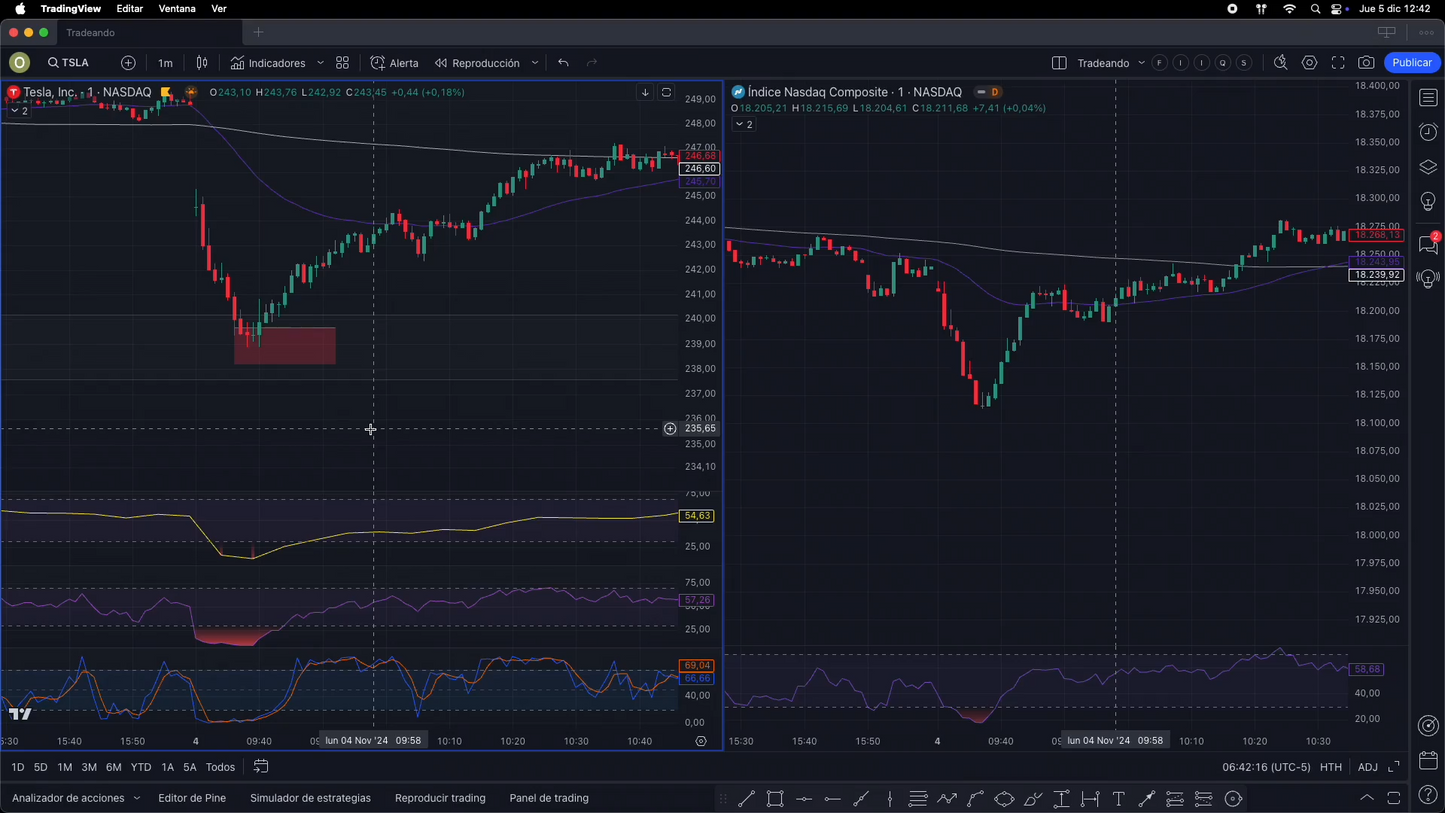Enter fullscreen mode via the top toolbar icon
Image resolution: width=1445 pixels, height=813 pixels.
click(x=1338, y=63)
